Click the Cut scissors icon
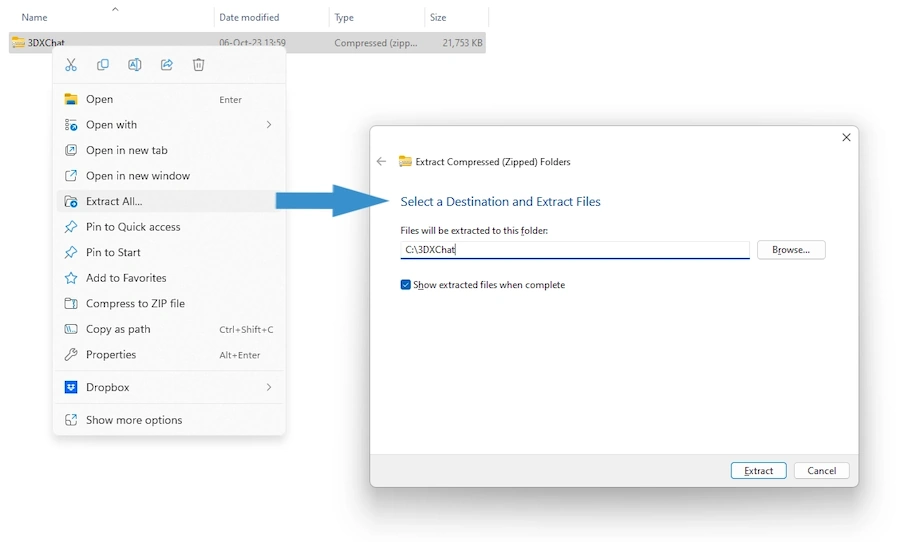The image size is (900, 542). [71, 65]
